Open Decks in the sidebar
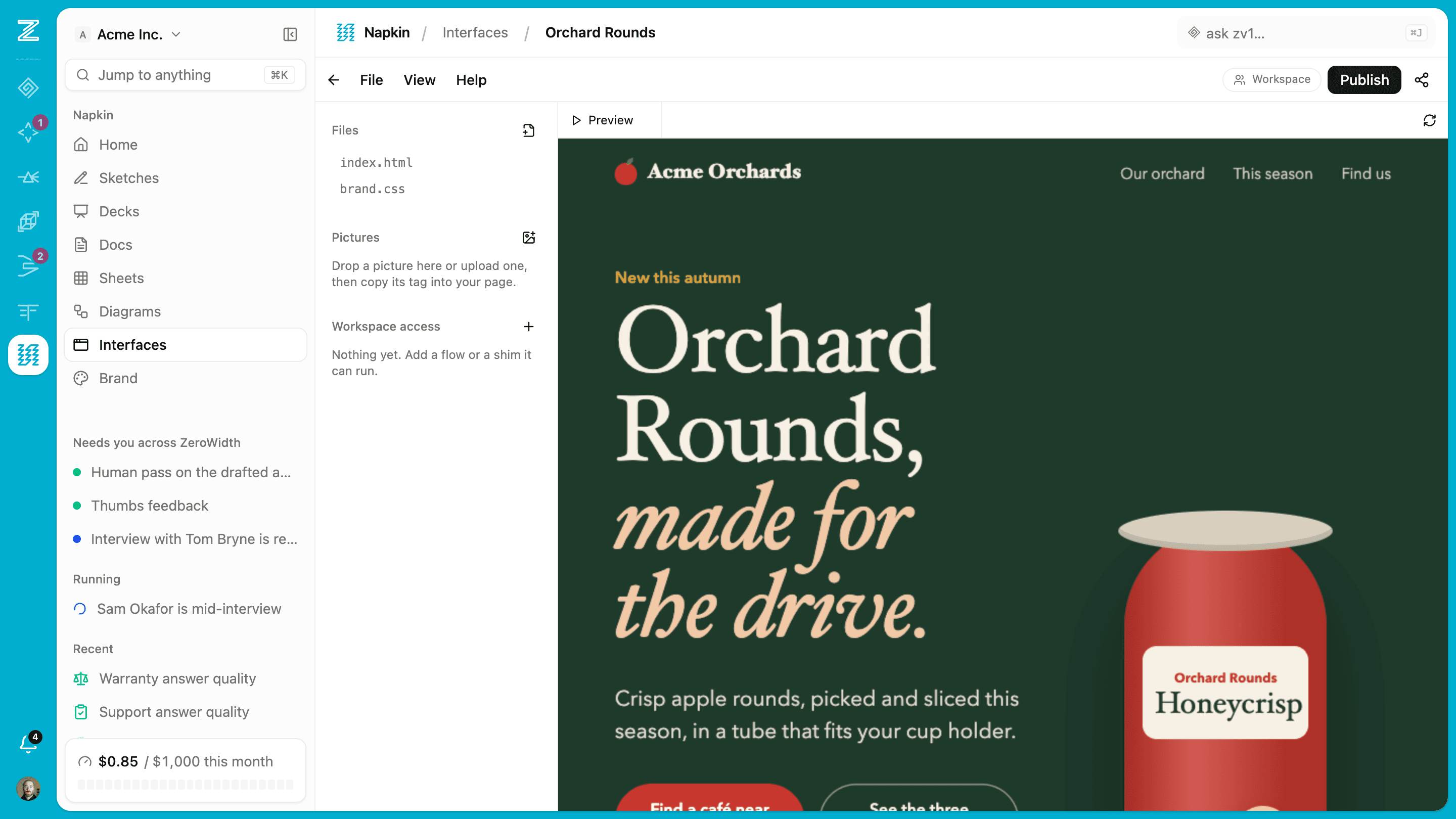This screenshot has height=819, width=1456. (186, 211)
